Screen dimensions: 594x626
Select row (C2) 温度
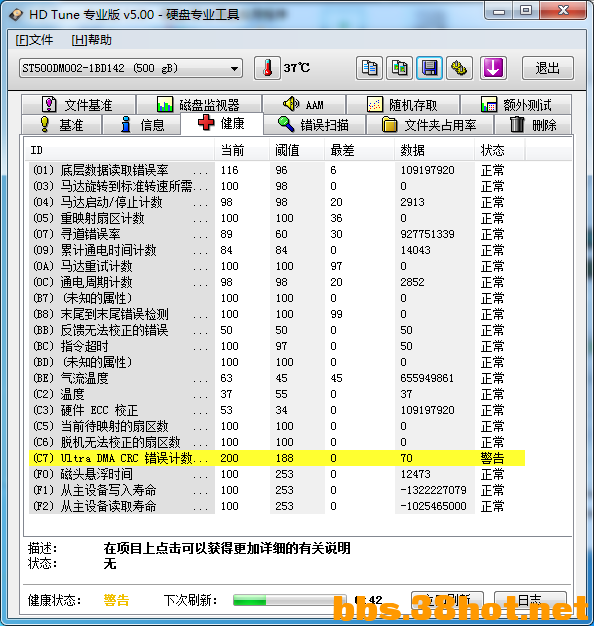pyautogui.click(x=277, y=394)
